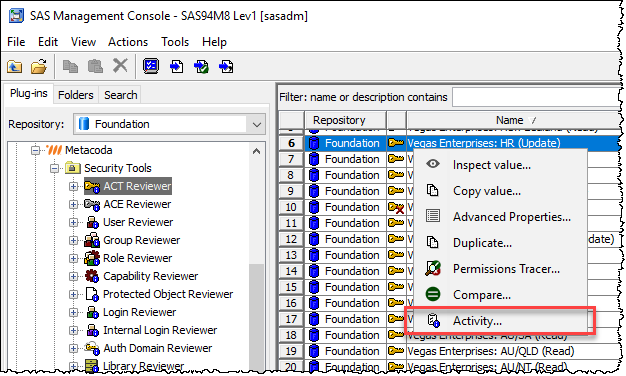Image resolution: width=626 pixels, height=376 pixels.
Task: Click the import page arrow toolbar icon
Action: click(x=176, y=66)
